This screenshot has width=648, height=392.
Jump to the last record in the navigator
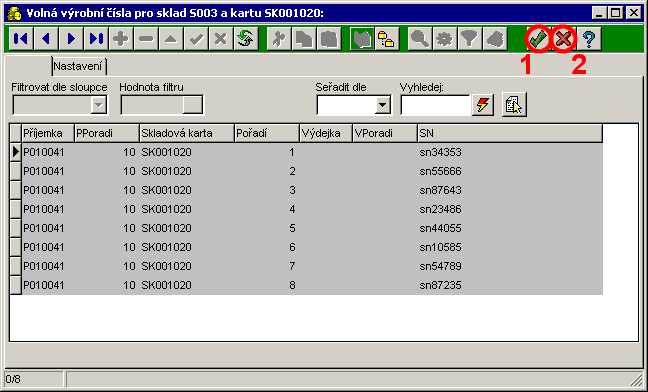pyautogui.click(x=96, y=39)
